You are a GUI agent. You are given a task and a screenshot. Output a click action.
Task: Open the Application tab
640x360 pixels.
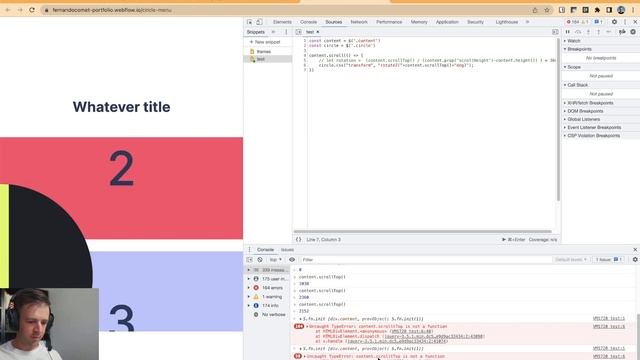pyautogui.click(x=447, y=22)
